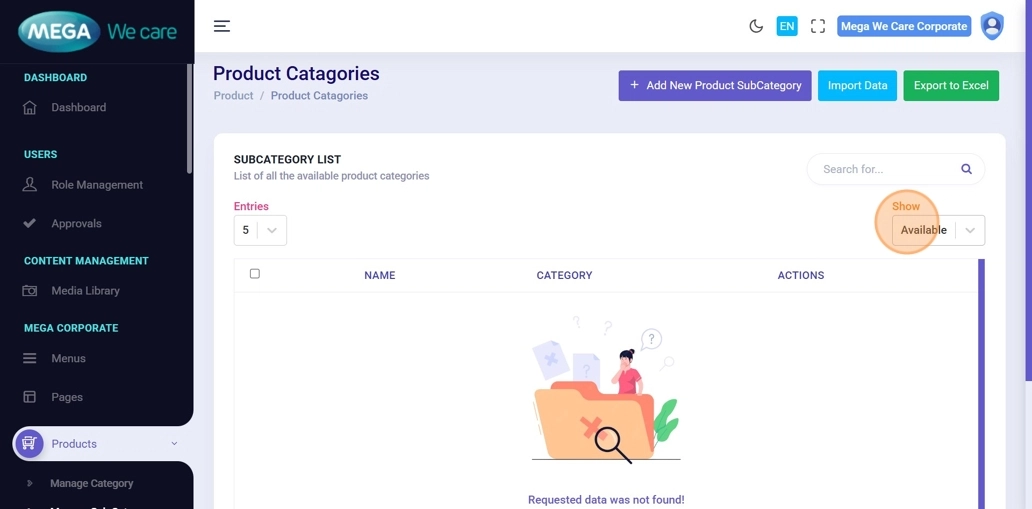Click the search magnifier icon
Viewport: 1032px width, 509px height.
pyautogui.click(x=966, y=169)
